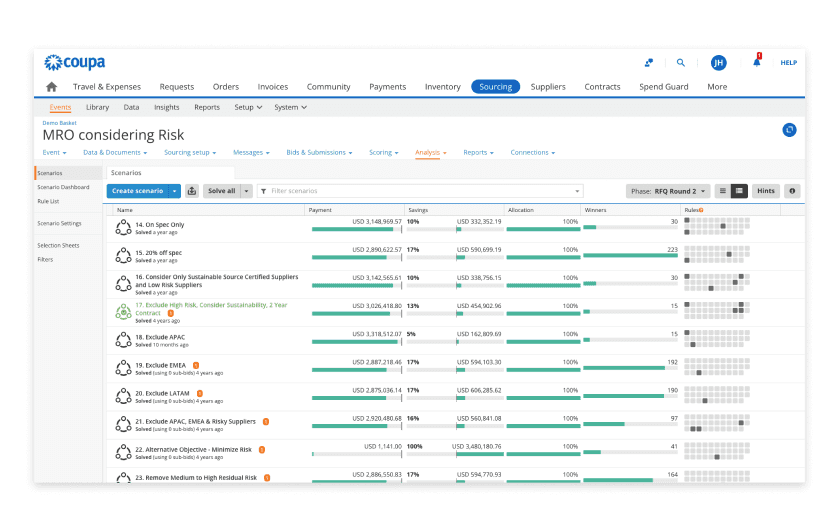
Task: Click the export icon beside Create scenario
Action: 192,191
